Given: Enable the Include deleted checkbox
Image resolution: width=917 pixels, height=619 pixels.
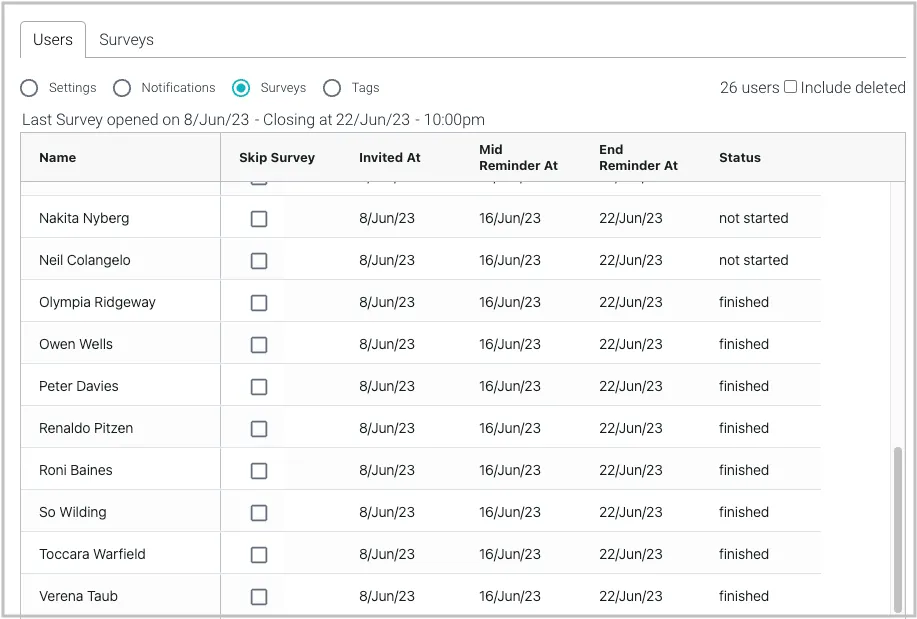Looking at the screenshot, I should [790, 87].
